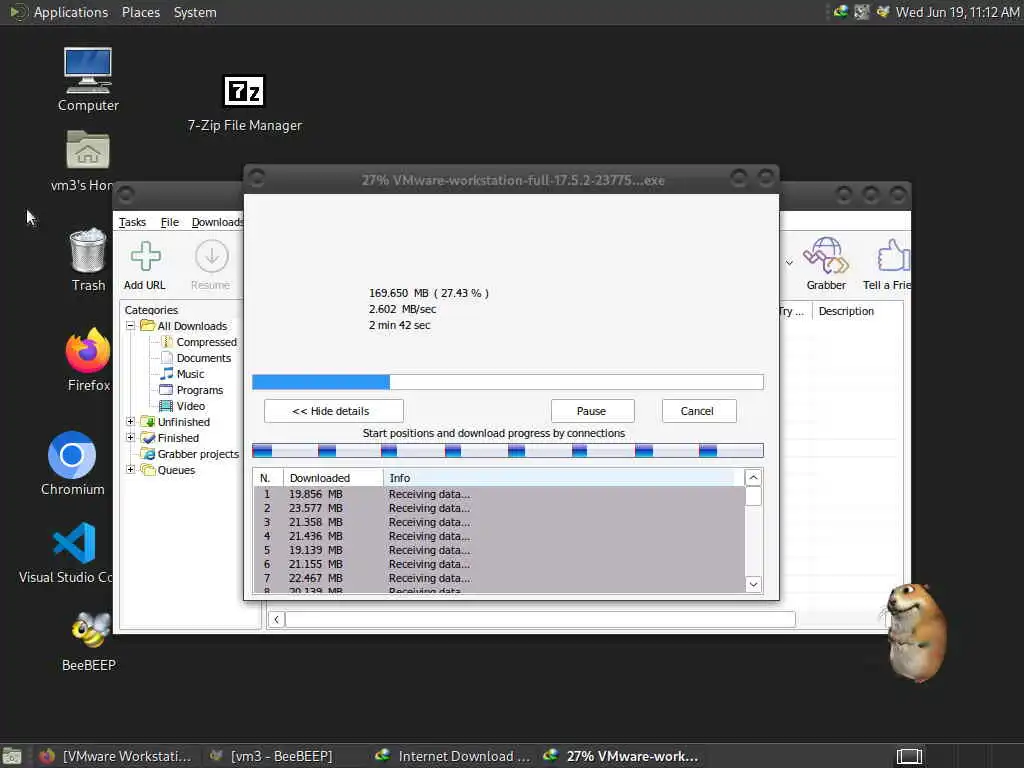Click the show desktop icon in taskbar
Screen dimensions: 1024x768
point(12,756)
